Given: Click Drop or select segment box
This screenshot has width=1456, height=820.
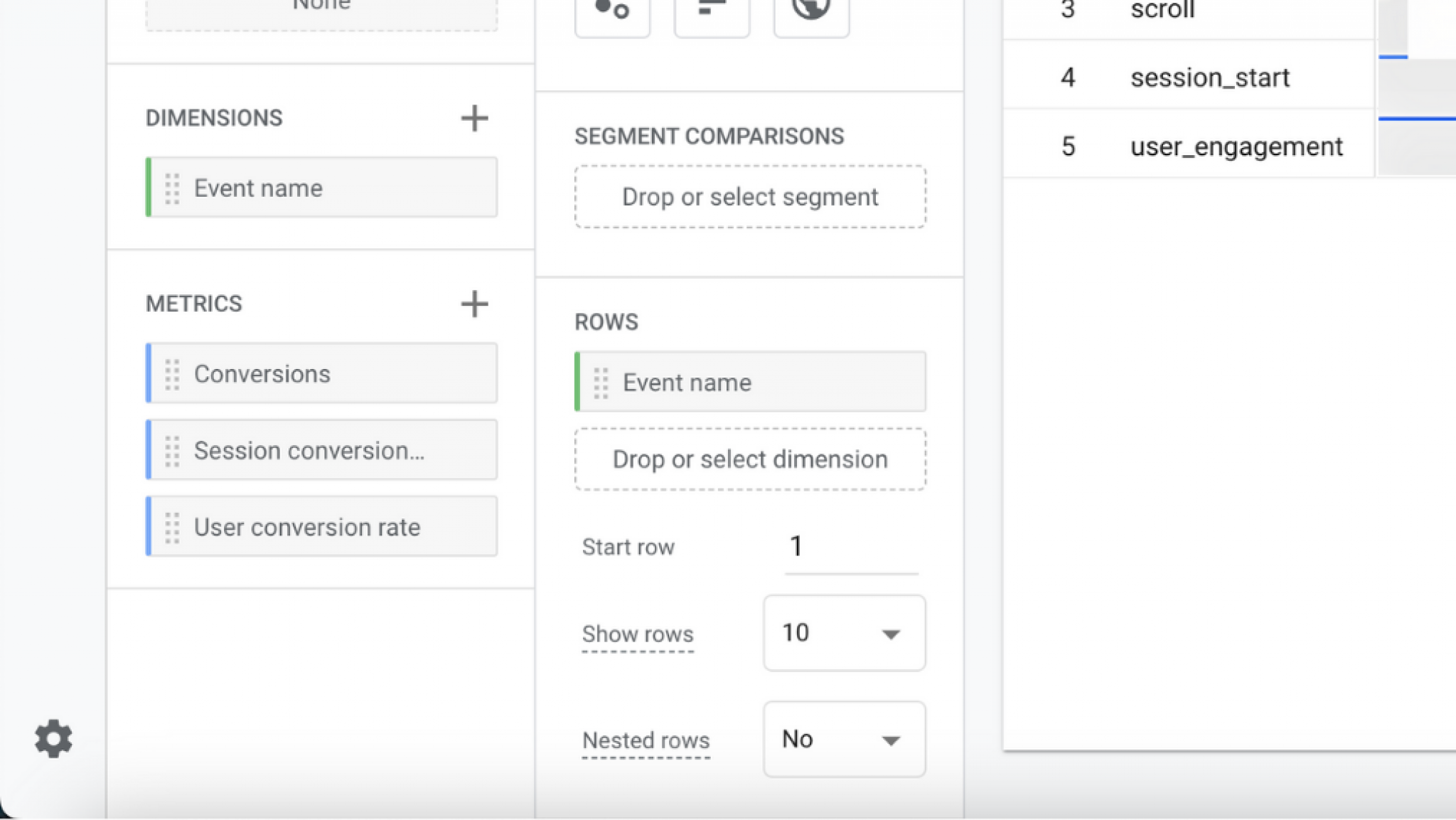Looking at the screenshot, I should [x=750, y=197].
